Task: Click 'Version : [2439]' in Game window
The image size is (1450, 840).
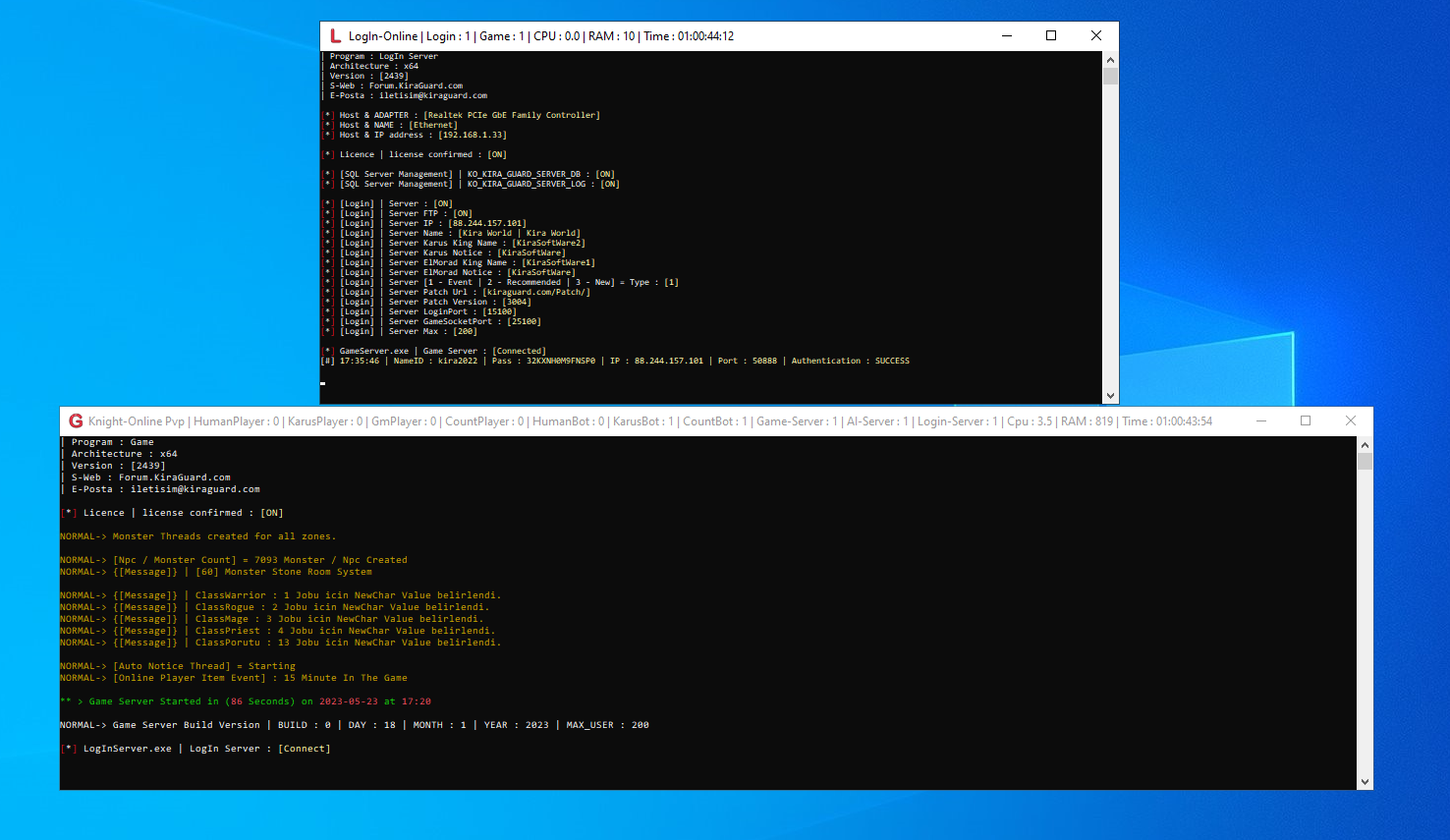Action: (x=118, y=466)
